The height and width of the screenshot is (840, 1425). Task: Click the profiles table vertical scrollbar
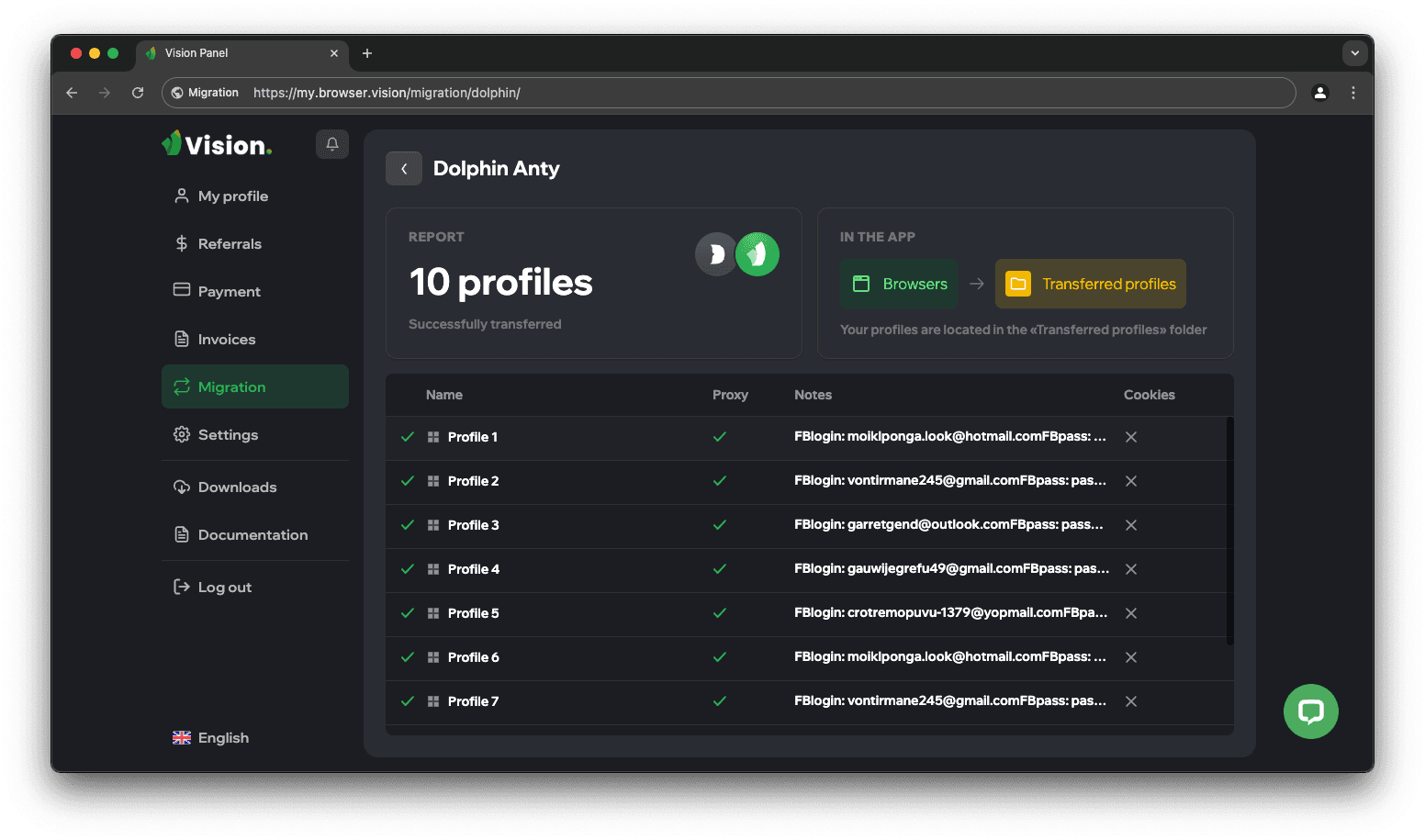click(1229, 531)
